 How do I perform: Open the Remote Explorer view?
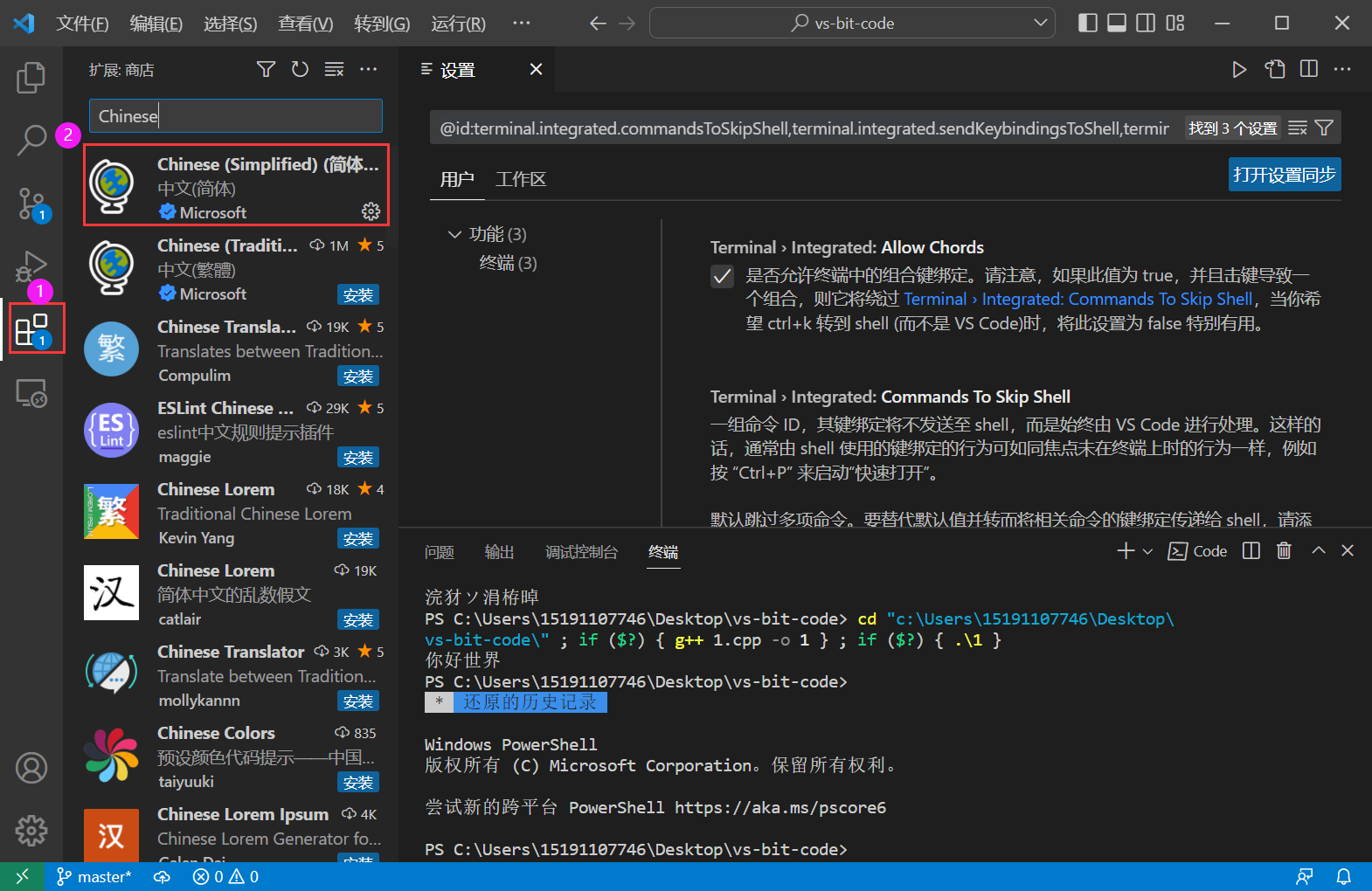tap(31, 393)
